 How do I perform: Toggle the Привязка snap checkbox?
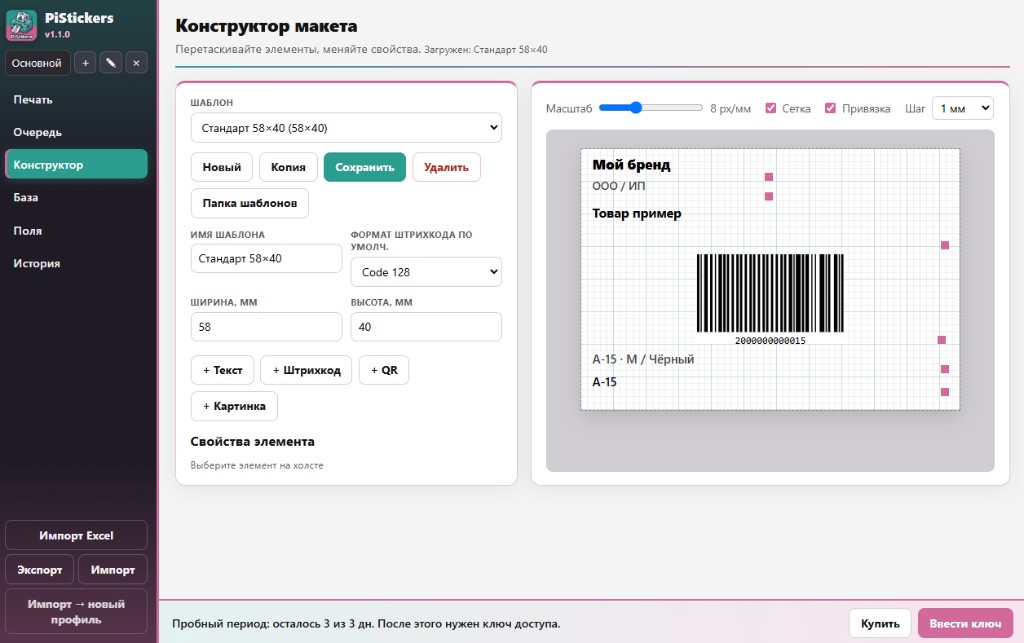pos(830,108)
